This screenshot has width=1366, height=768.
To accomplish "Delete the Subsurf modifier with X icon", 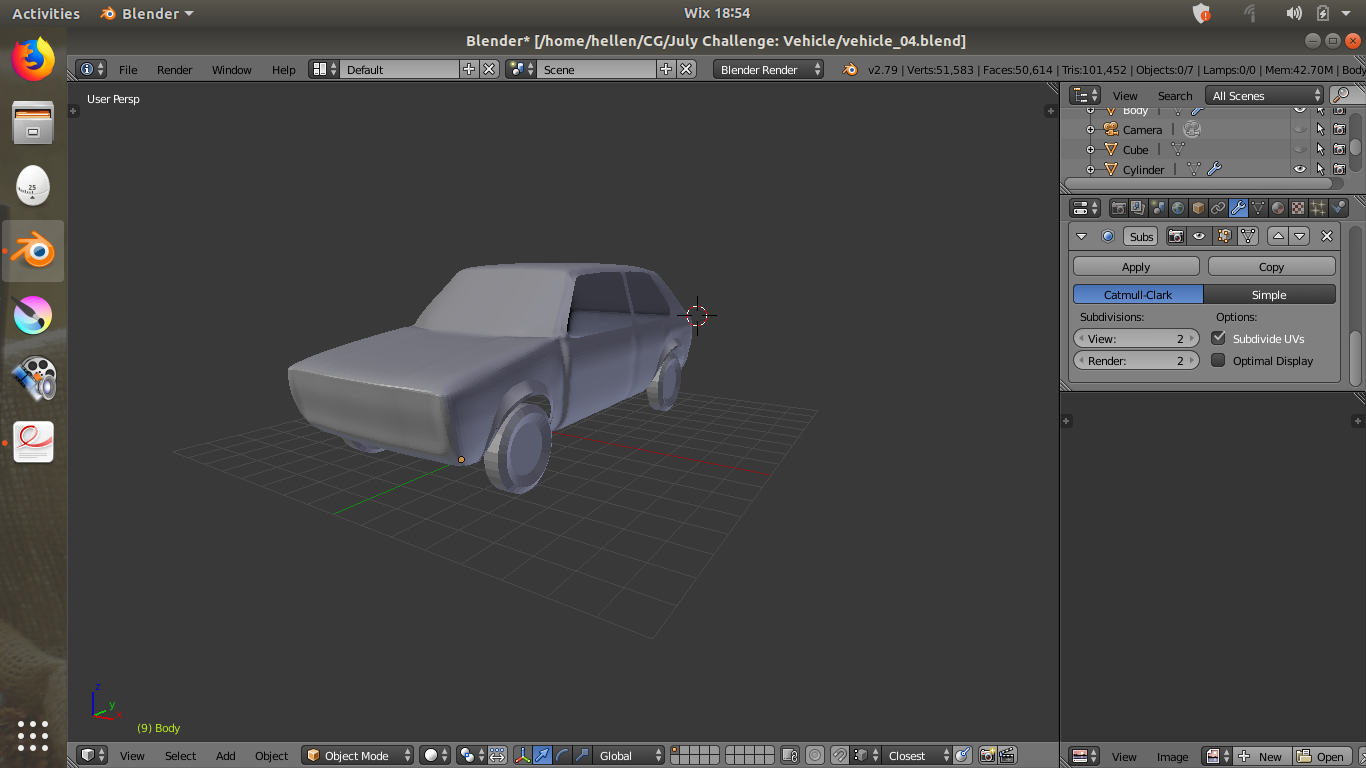I will coord(1327,236).
